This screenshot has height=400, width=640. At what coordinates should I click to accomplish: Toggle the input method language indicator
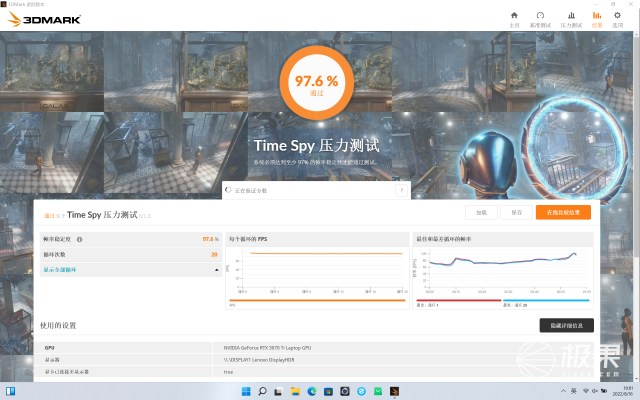point(573,391)
